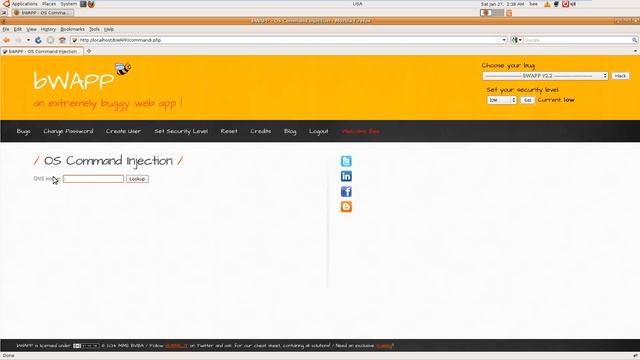This screenshot has width=640, height=360.
Task: Open the System menu in top panel
Action: point(69,4)
